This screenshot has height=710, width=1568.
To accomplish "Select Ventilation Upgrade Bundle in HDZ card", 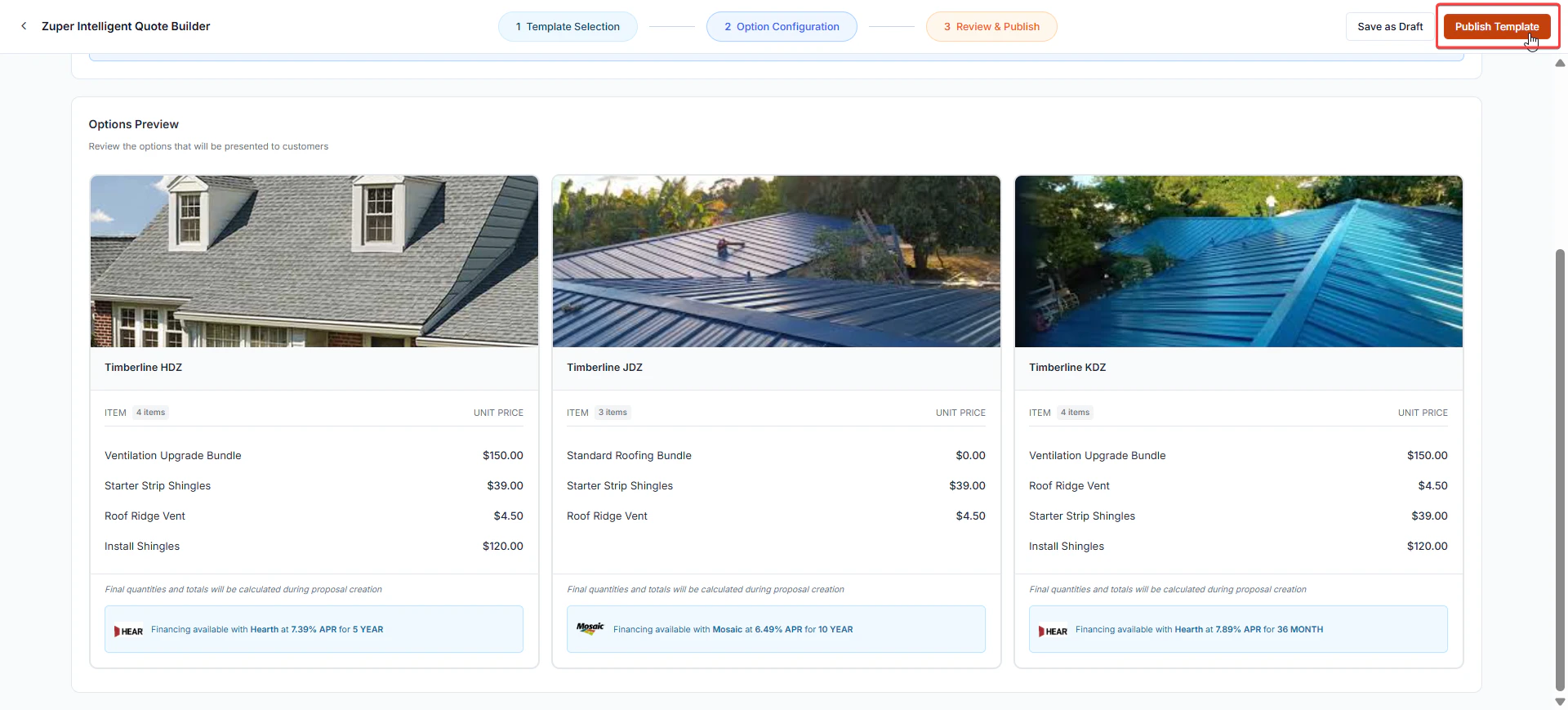I will pos(173,456).
